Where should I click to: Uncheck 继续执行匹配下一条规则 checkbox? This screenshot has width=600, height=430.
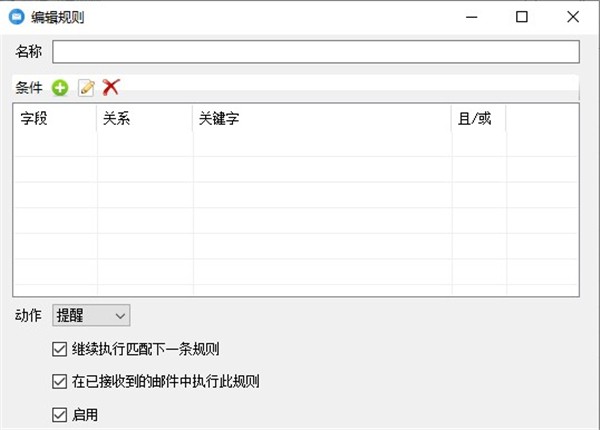tap(59, 349)
